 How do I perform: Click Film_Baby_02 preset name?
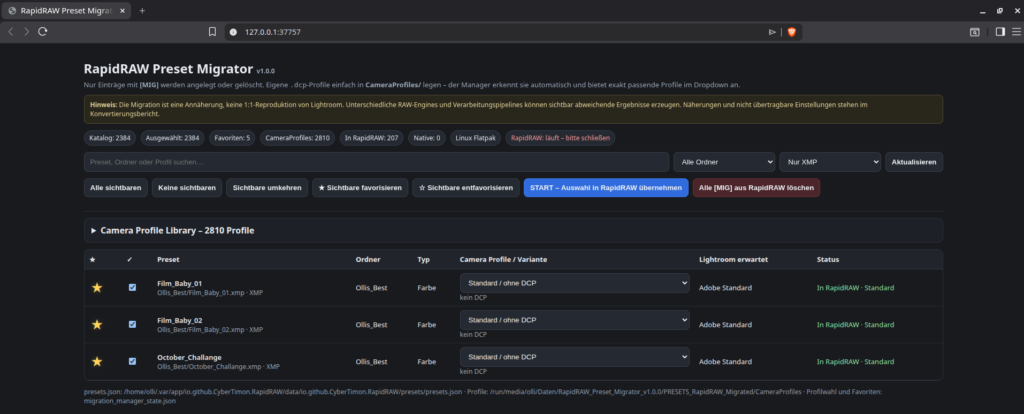[180, 321]
